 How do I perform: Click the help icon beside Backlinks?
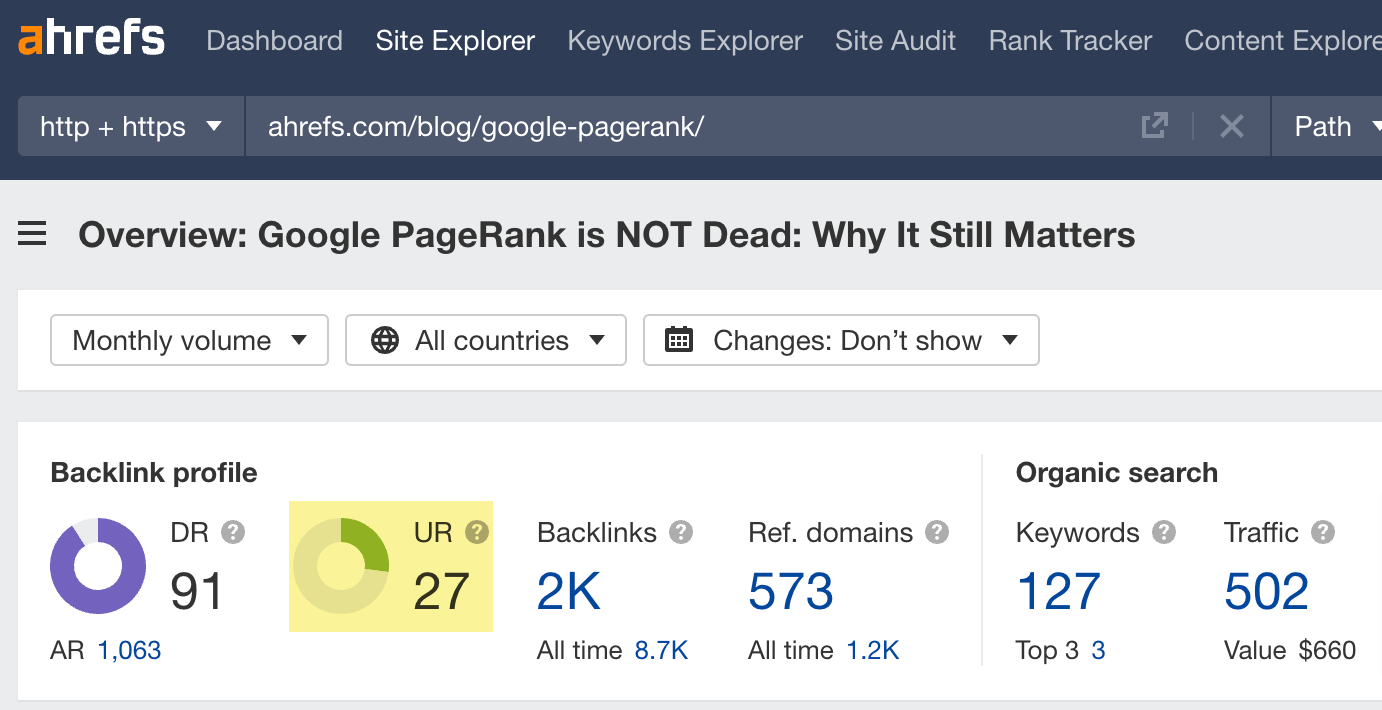click(x=681, y=532)
